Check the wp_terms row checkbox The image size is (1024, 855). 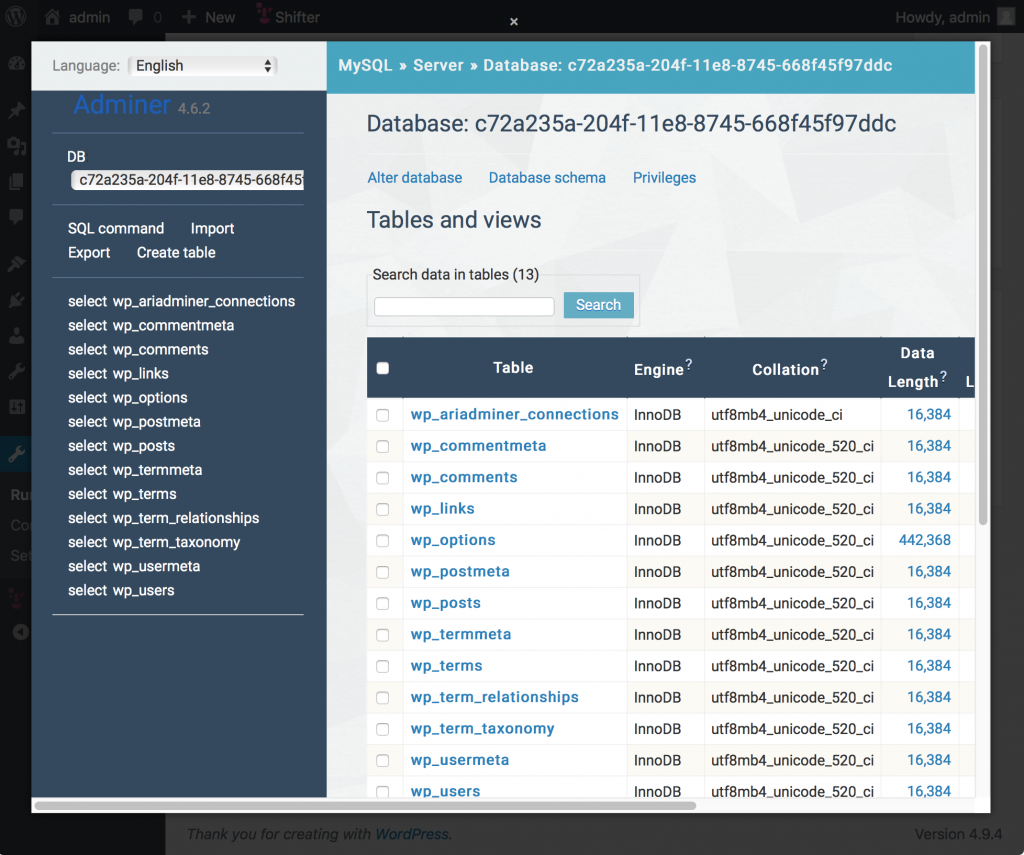coord(383,666)
